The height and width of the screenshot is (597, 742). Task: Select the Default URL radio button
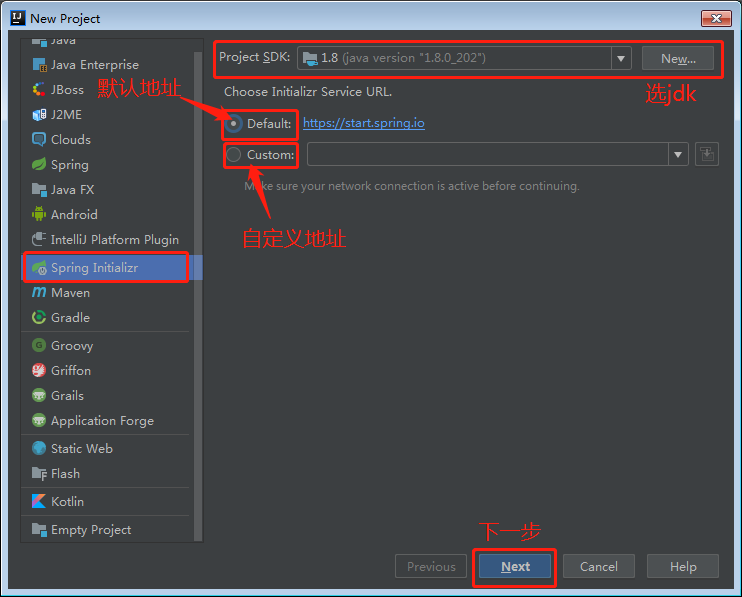click(x=233, y=123)
